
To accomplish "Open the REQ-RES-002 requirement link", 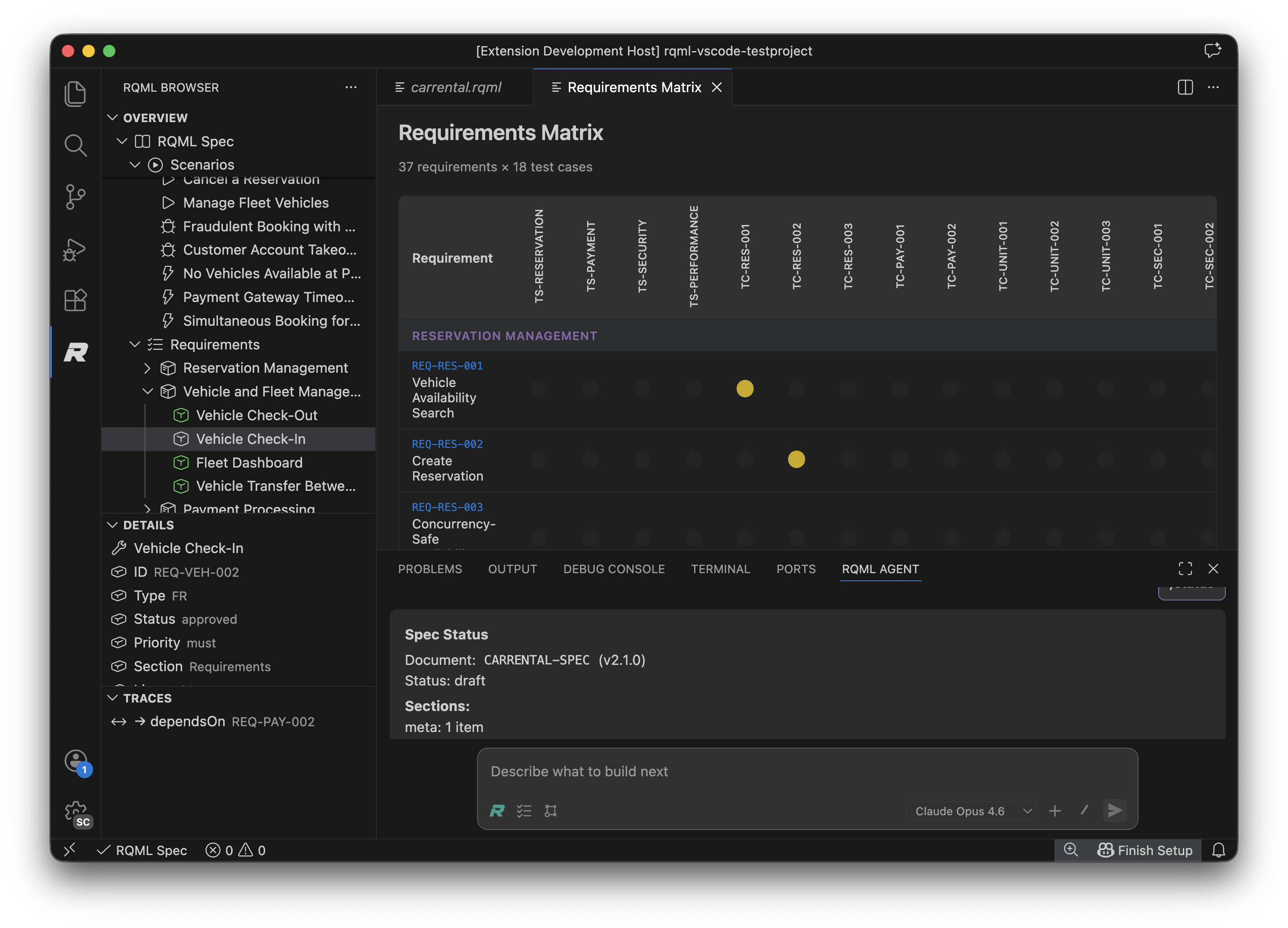I will 447,444.
